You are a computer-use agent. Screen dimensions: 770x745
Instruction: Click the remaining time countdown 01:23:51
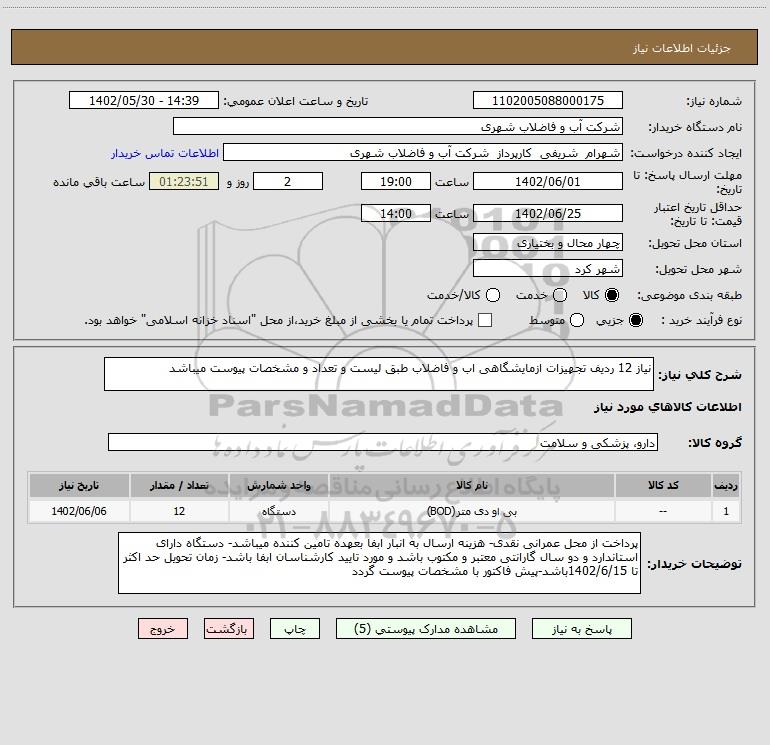(184, 181)
